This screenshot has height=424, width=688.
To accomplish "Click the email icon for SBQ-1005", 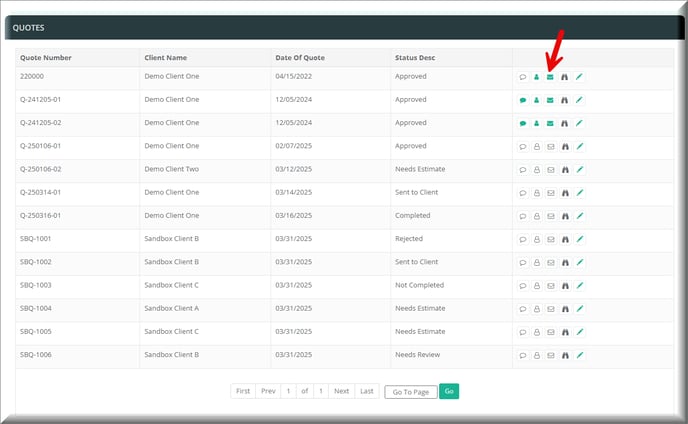I will point(550,332).
